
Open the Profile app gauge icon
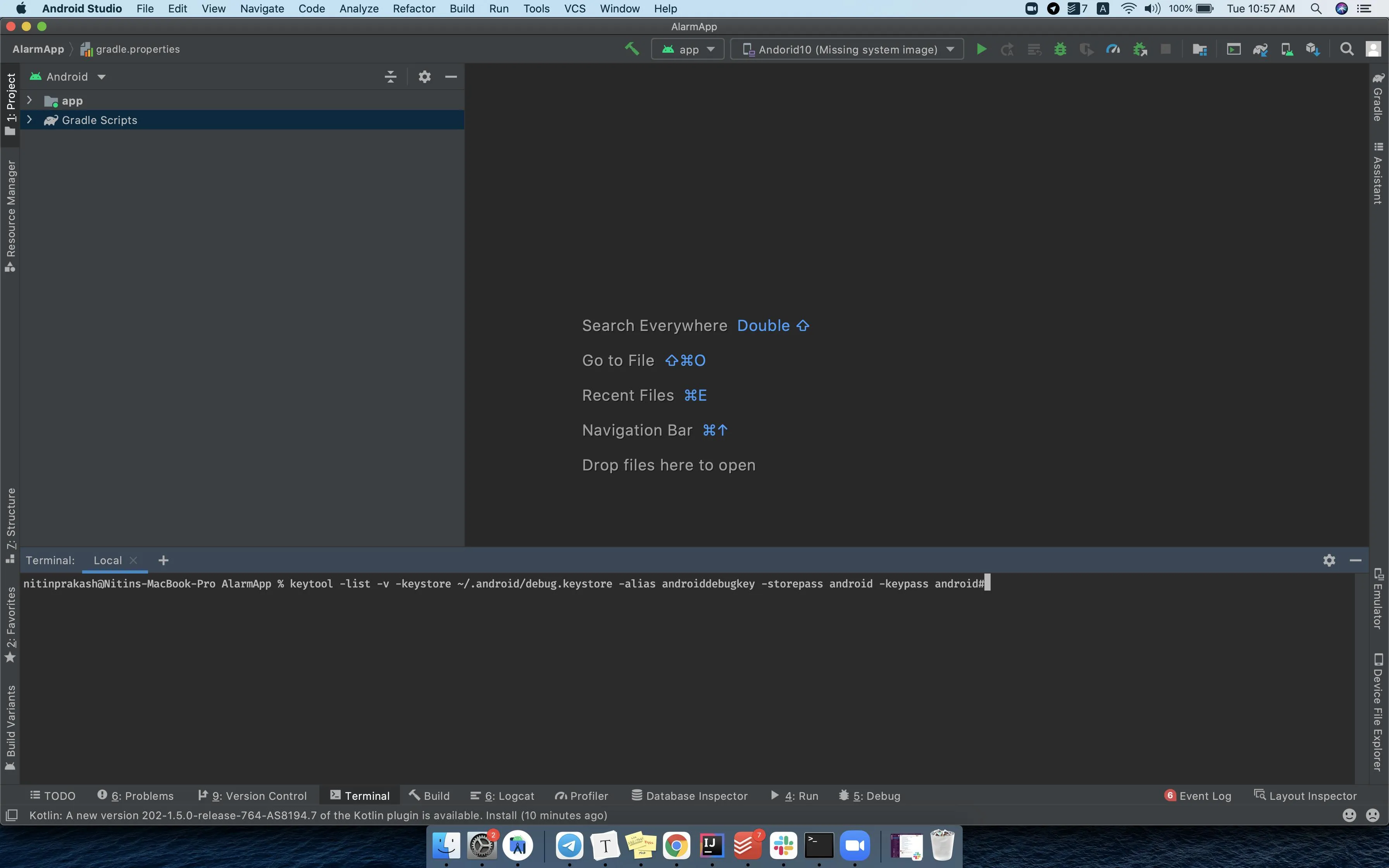point(1113,49)
